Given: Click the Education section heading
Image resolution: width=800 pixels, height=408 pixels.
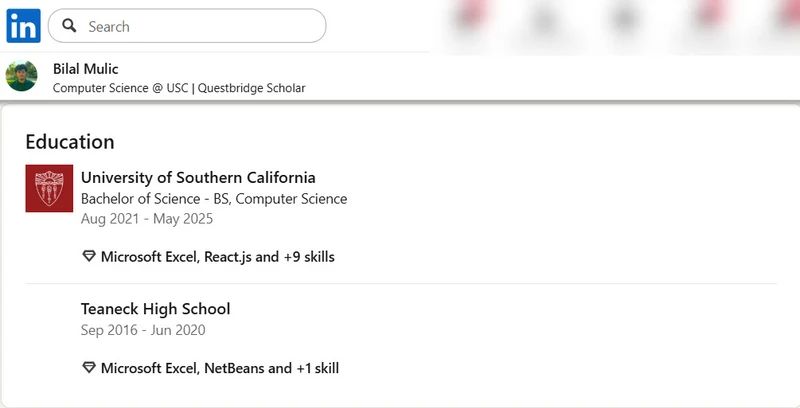Looking at the screenshot, I should coord(70,142).
